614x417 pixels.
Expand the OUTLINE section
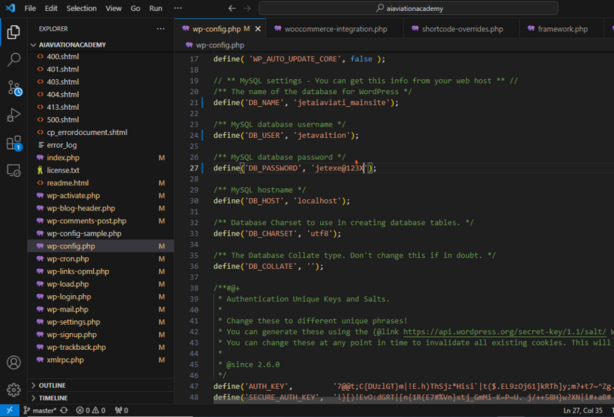[52, 385]
